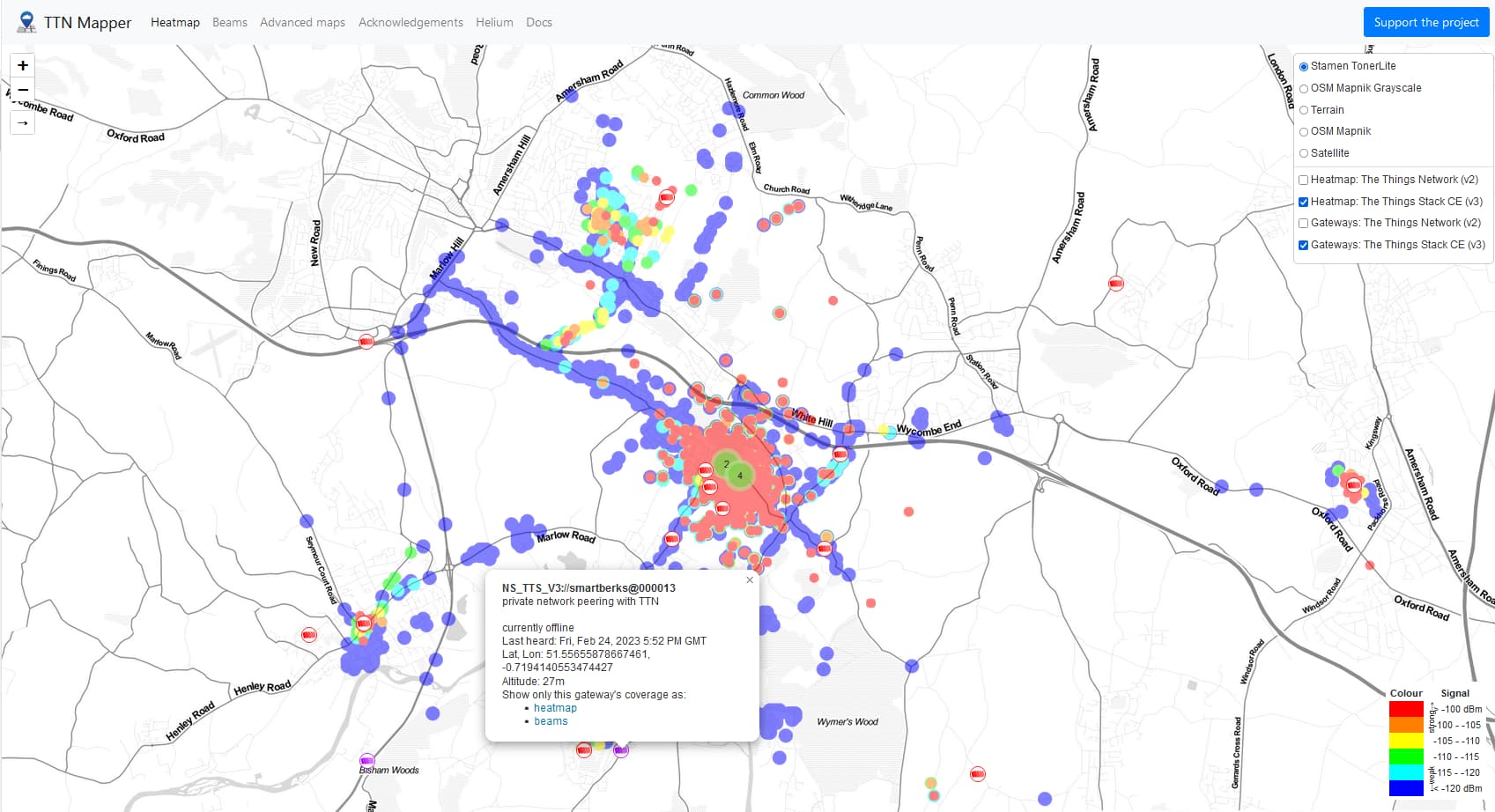The width and height of the screenshot is (1495, 812).
Task: Click the 'Church Road' map label
Action: coord(787,189)
